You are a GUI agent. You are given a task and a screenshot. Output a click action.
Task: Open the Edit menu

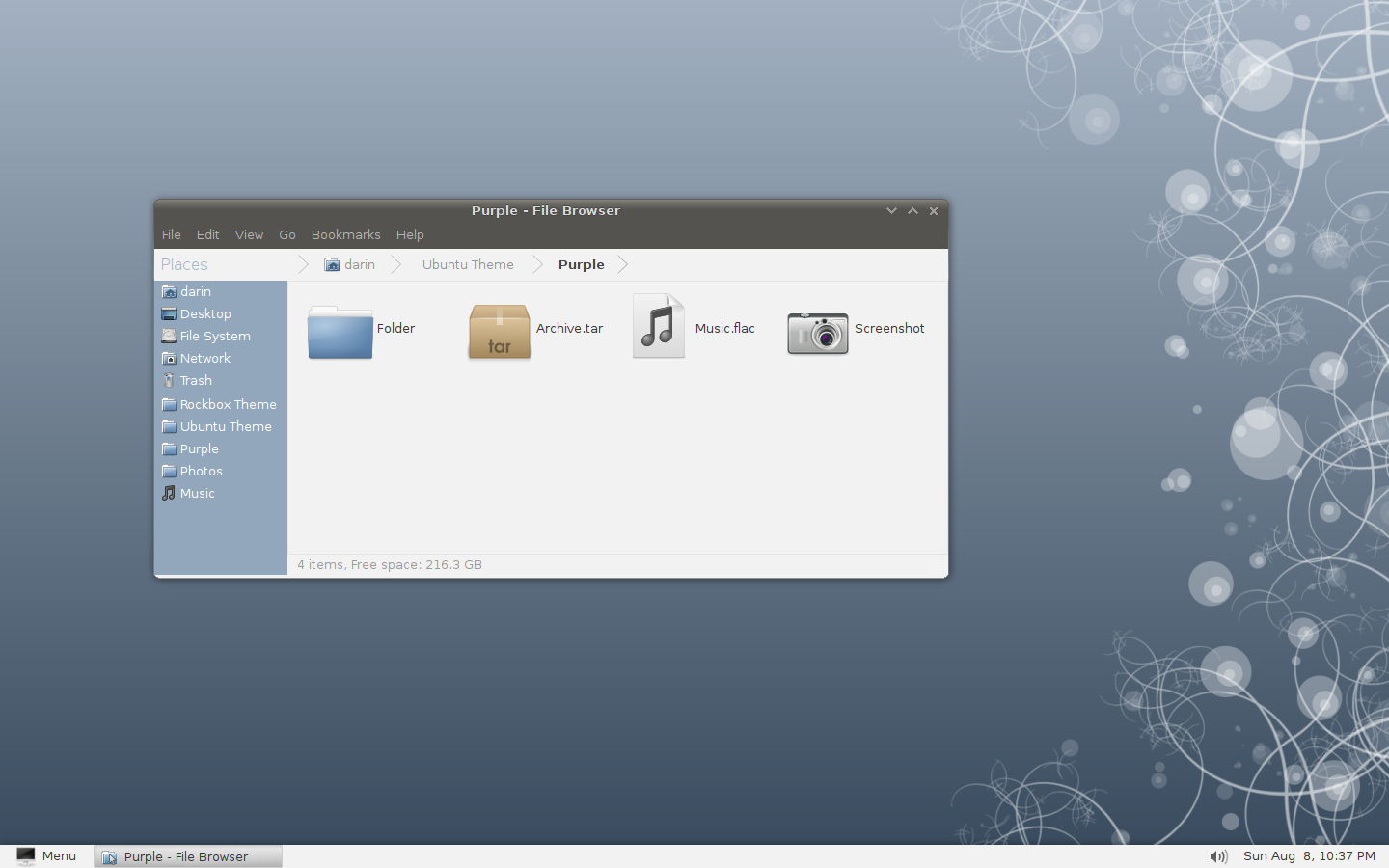(207, 234)
